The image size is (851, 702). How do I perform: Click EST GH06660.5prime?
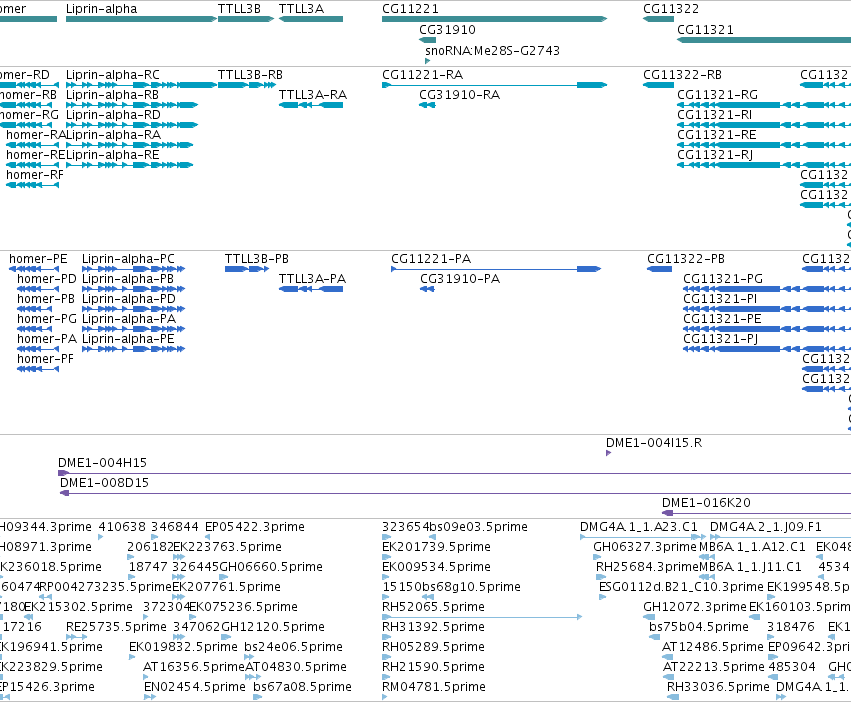224,577
